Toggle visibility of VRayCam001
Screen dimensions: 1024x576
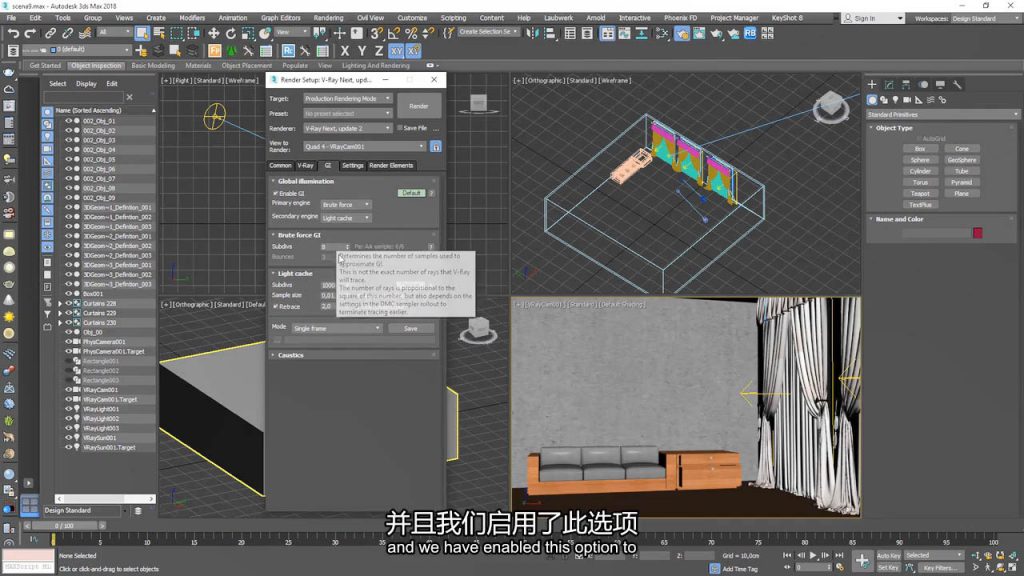click(x=68, y=390)
